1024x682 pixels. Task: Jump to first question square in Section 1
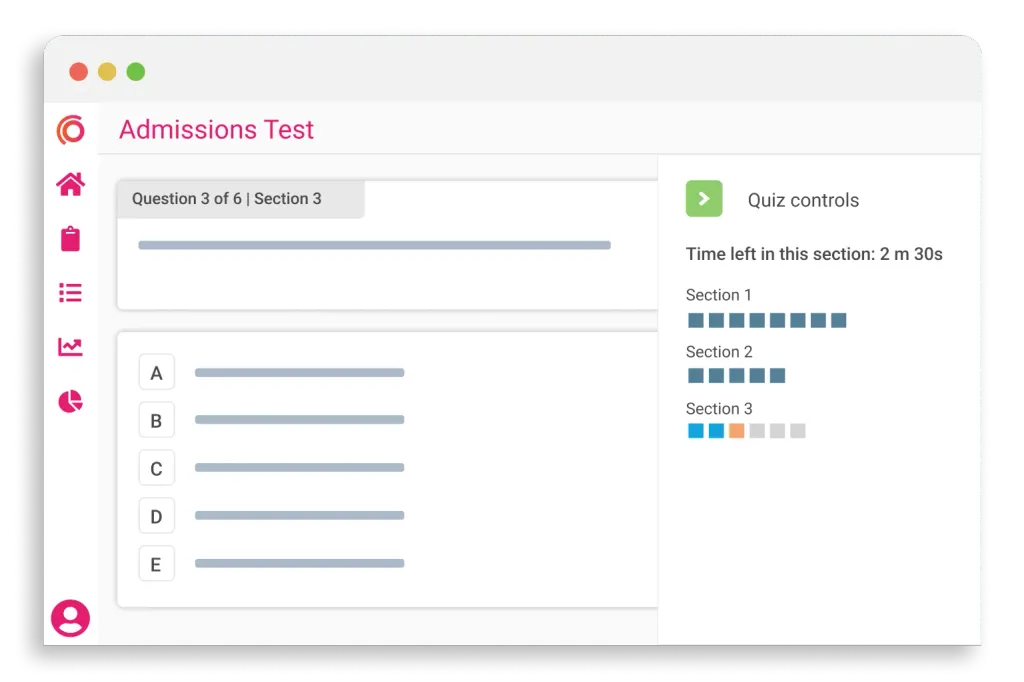tap(696, 321)
